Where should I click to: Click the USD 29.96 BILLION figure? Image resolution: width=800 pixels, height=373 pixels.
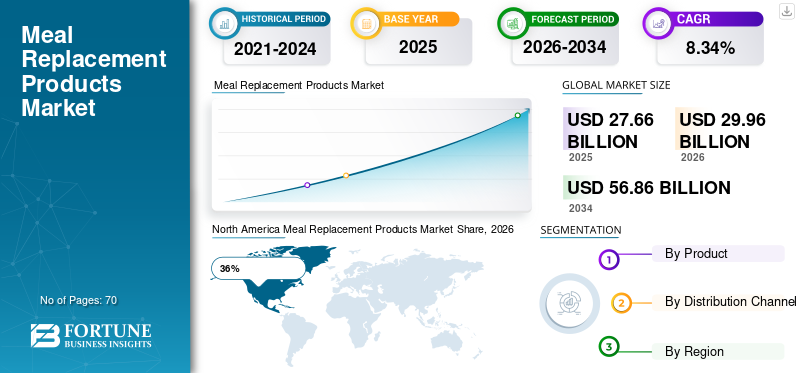click(722, 130)
